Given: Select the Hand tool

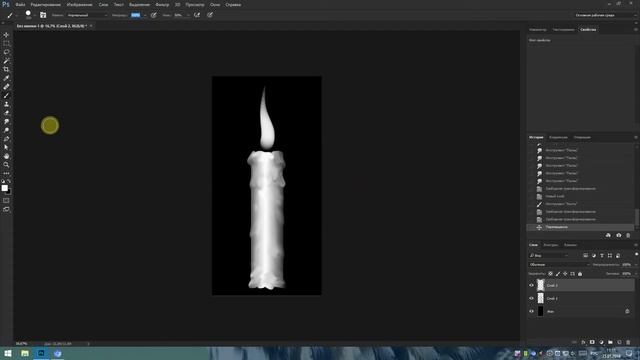Looking at the screenshot, I should pyautogui.click(x=6, y=156).
